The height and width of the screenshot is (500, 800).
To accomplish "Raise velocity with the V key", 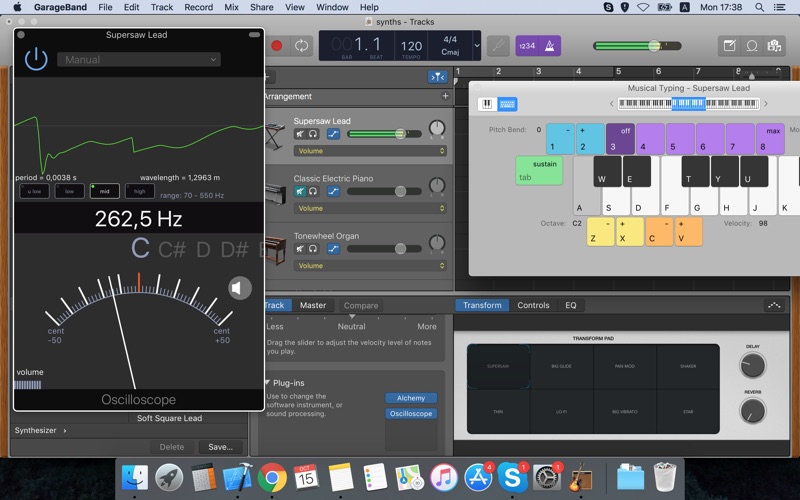I will point(688,232).
